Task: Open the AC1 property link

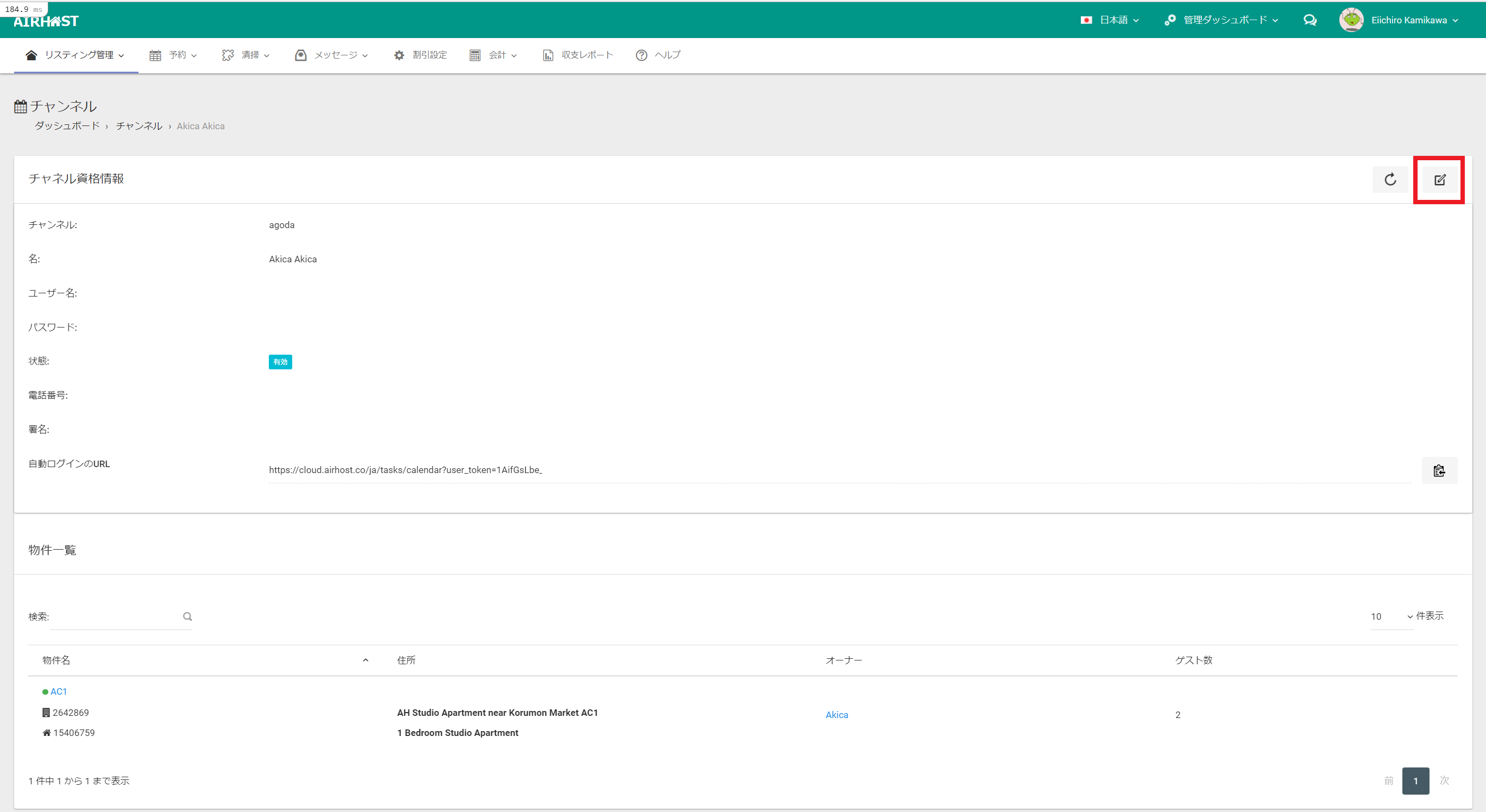Action: (x=58, y=691)
